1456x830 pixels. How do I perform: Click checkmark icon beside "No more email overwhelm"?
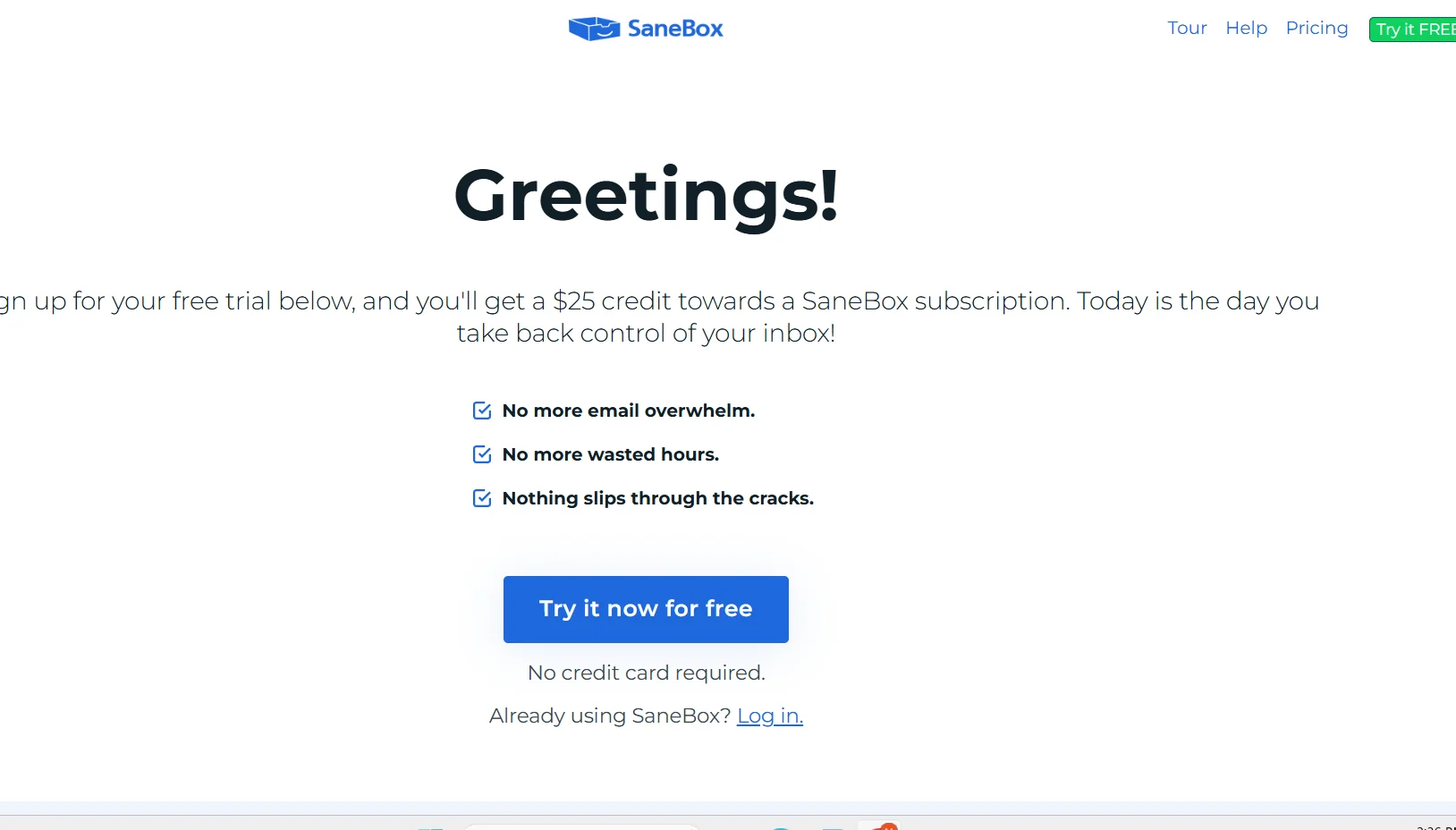pyautogui.click(x=482, y=411)
